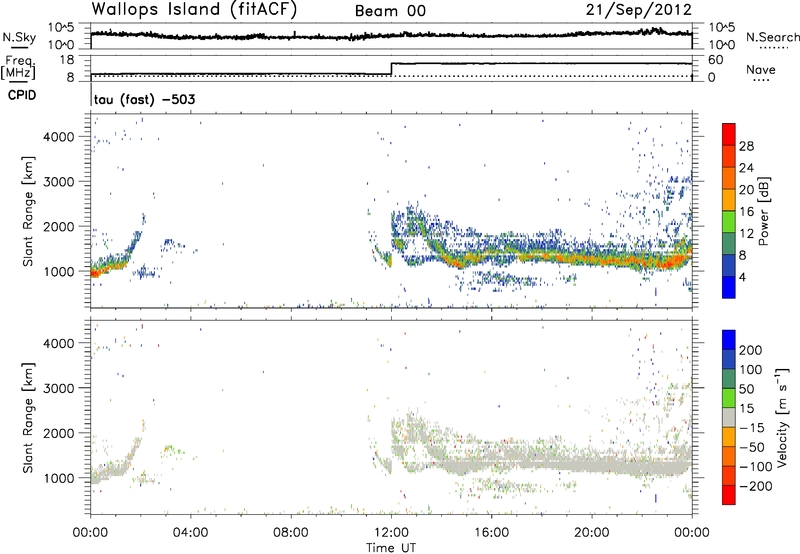Click the blue top segment of Velocity color bar
This screenshot has height=554, width=800.
(729, 340)
